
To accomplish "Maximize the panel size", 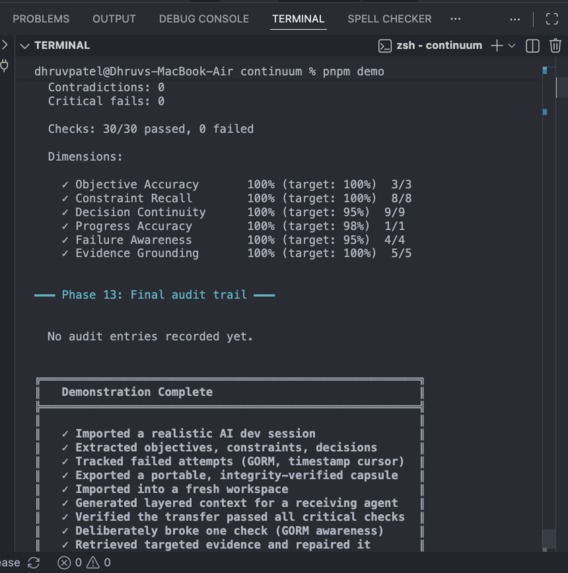I will point(552,19).
